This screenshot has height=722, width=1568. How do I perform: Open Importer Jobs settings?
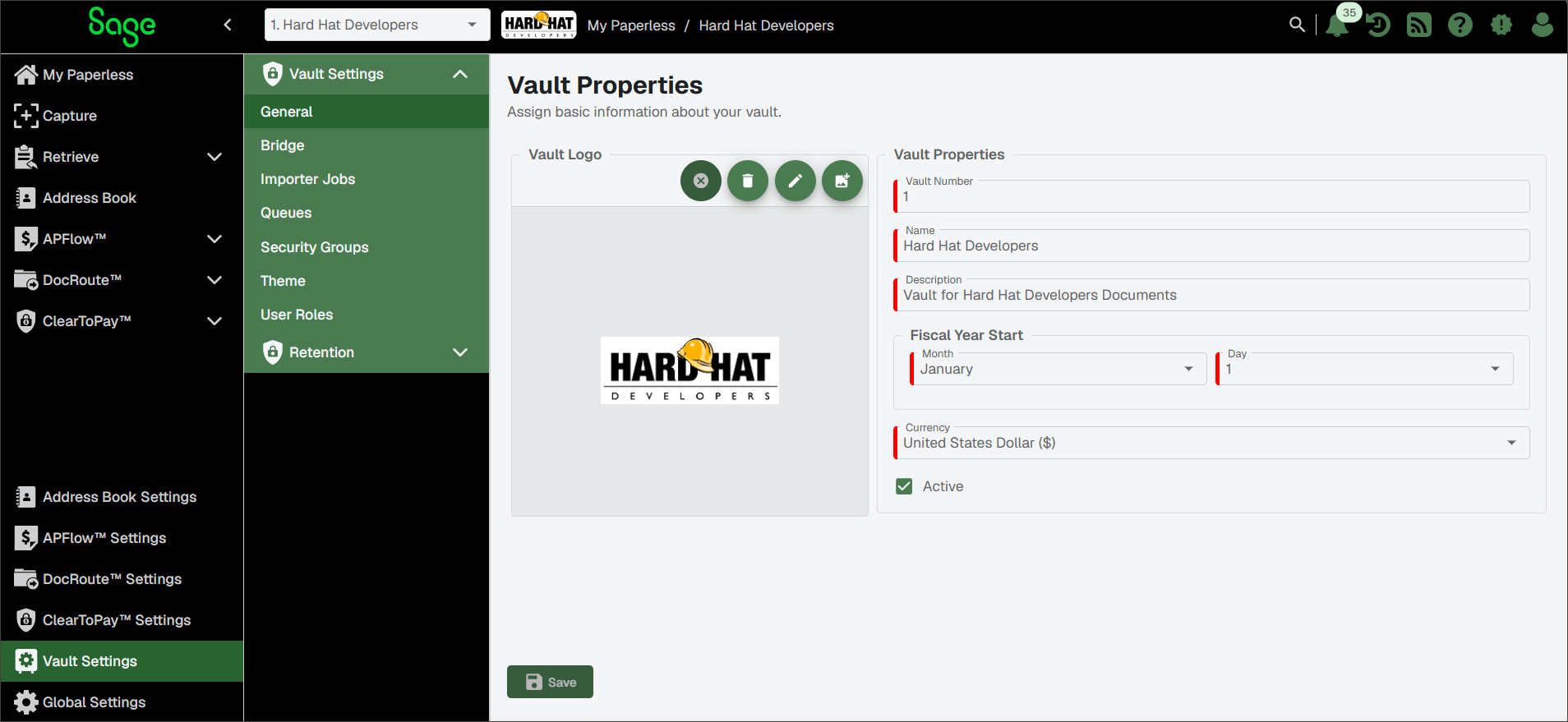tap(367, 179)
